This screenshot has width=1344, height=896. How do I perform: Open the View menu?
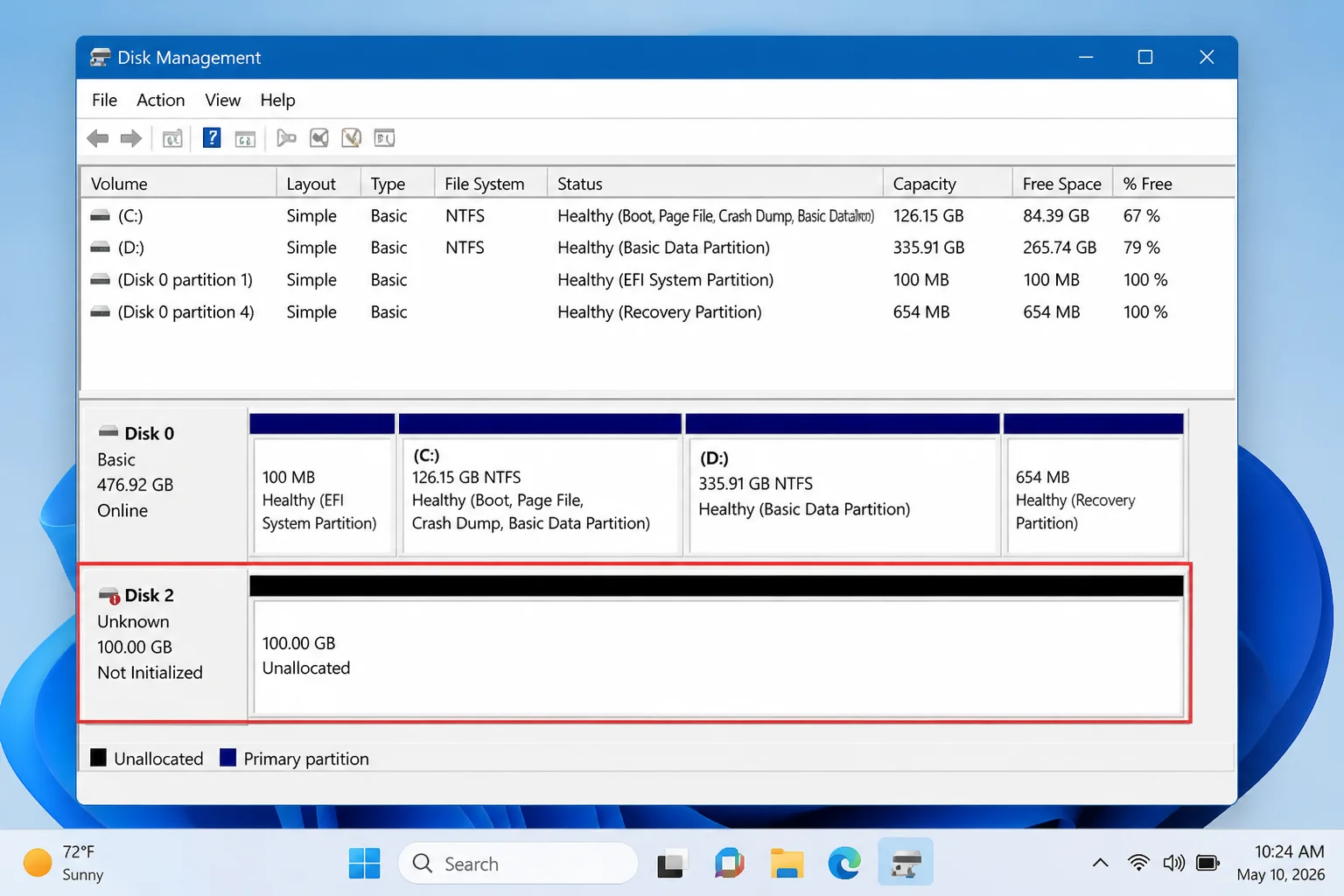point(223,100)
